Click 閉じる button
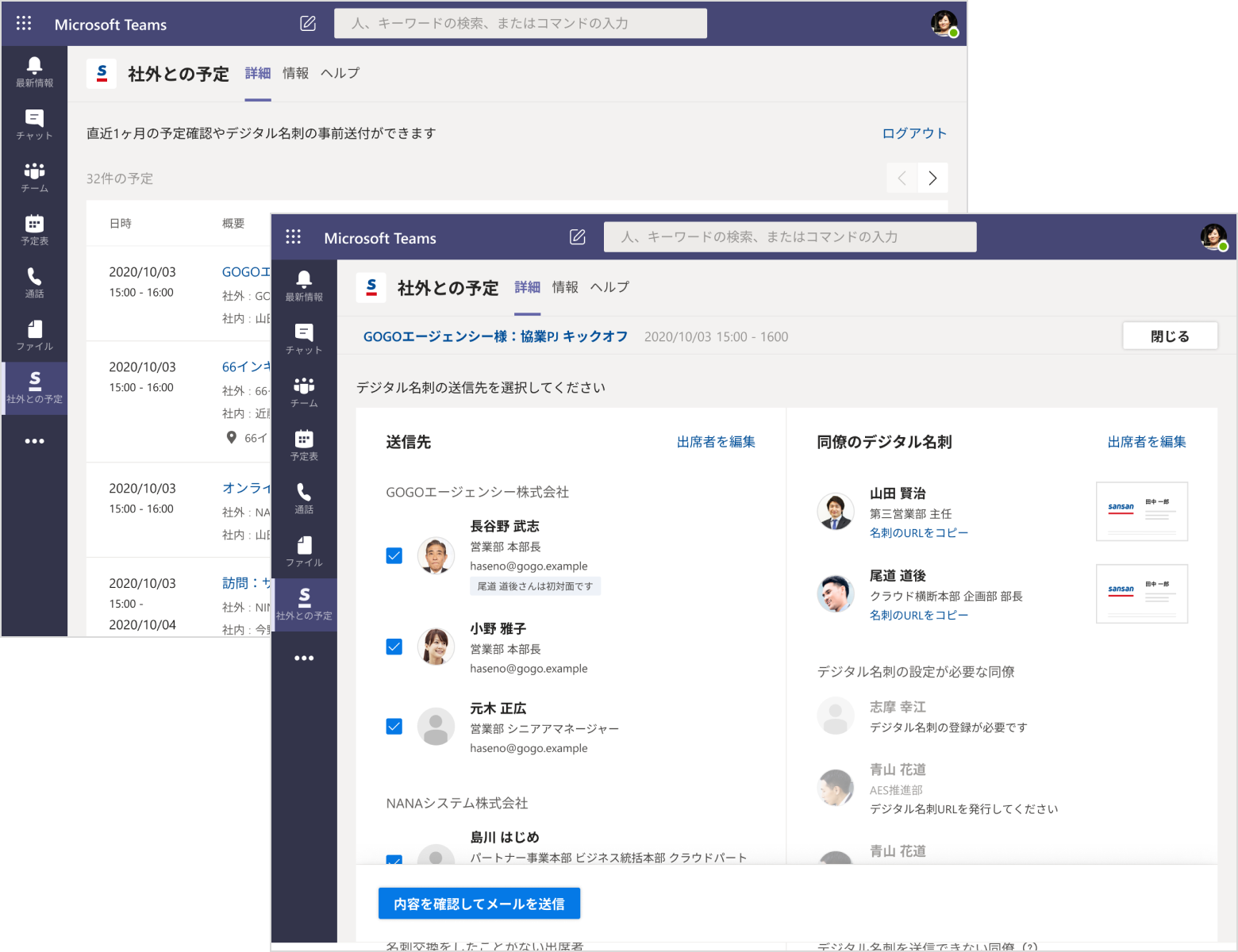Screen dimensions: 1238x952 tap(1170, 336)
